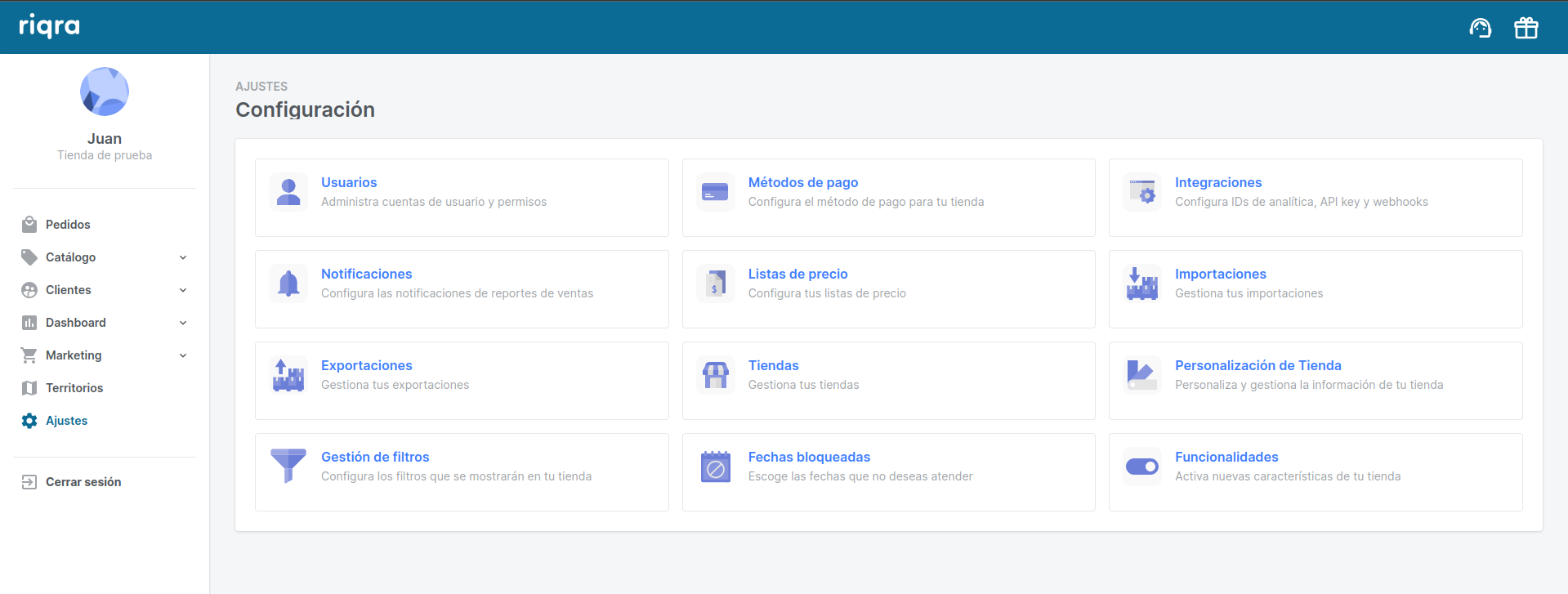Click 'Activa nuevas características de tu tienda' text
Screen dimensions: 1568x594
(x=1288, y=476)
